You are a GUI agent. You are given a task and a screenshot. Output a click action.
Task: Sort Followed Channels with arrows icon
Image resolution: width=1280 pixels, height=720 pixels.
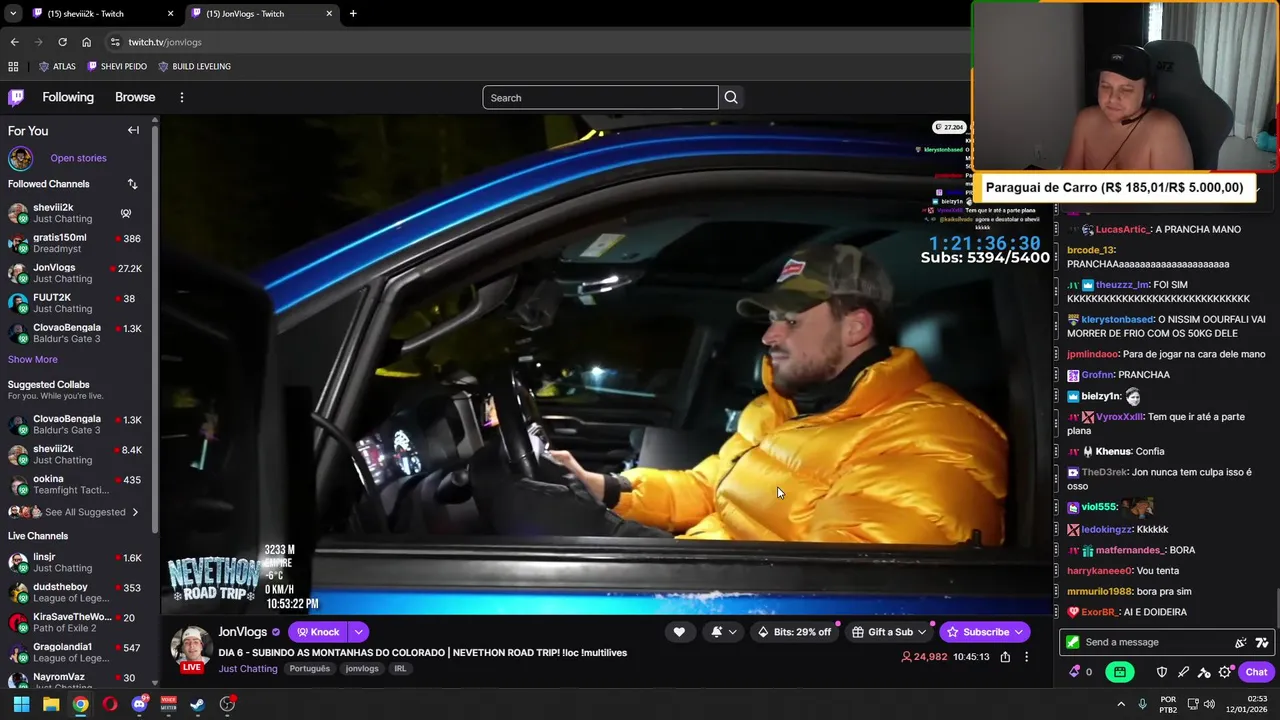pos(132,184)
